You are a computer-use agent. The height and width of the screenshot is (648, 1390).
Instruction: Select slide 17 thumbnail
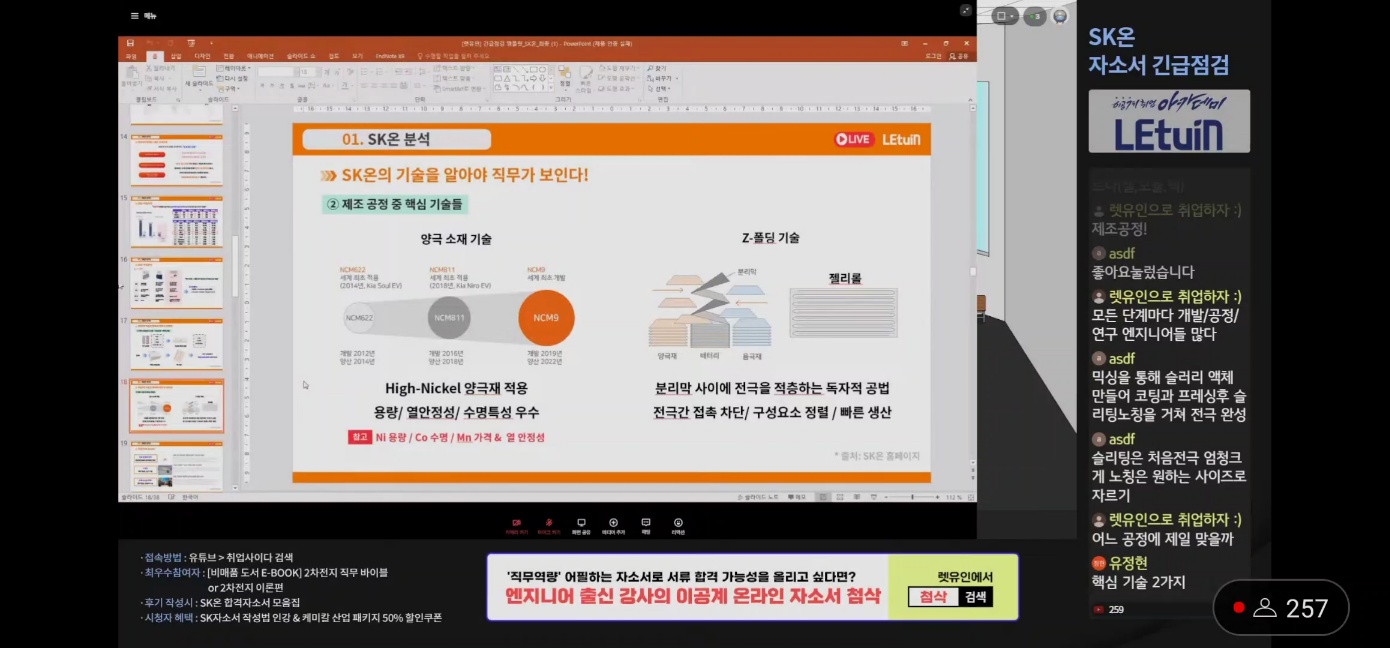[x=177, y=345]
